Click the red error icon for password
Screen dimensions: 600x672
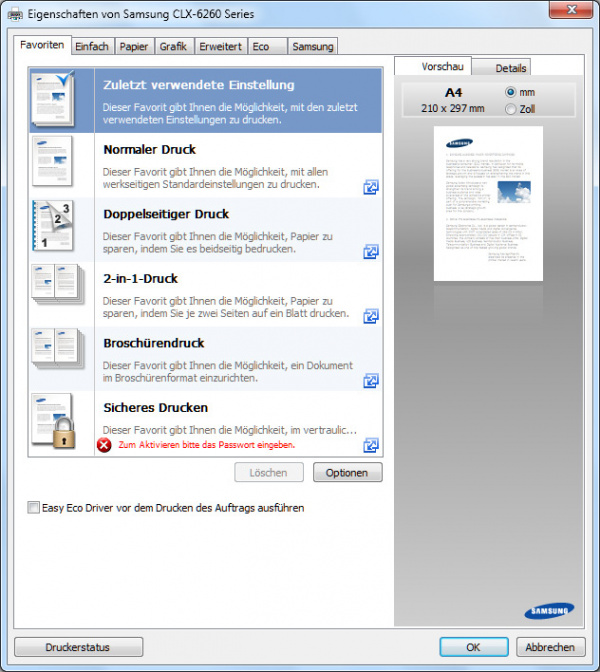click(104, 445)
